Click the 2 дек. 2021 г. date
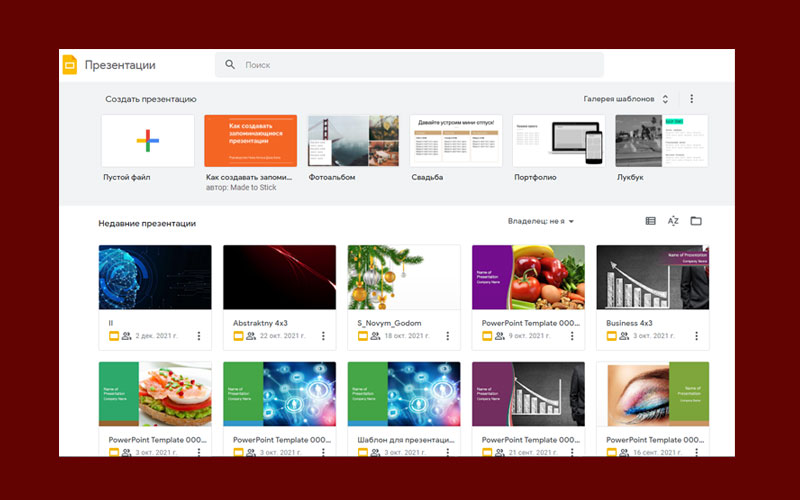Screen dimensions: 800x500 click(157, 336)
